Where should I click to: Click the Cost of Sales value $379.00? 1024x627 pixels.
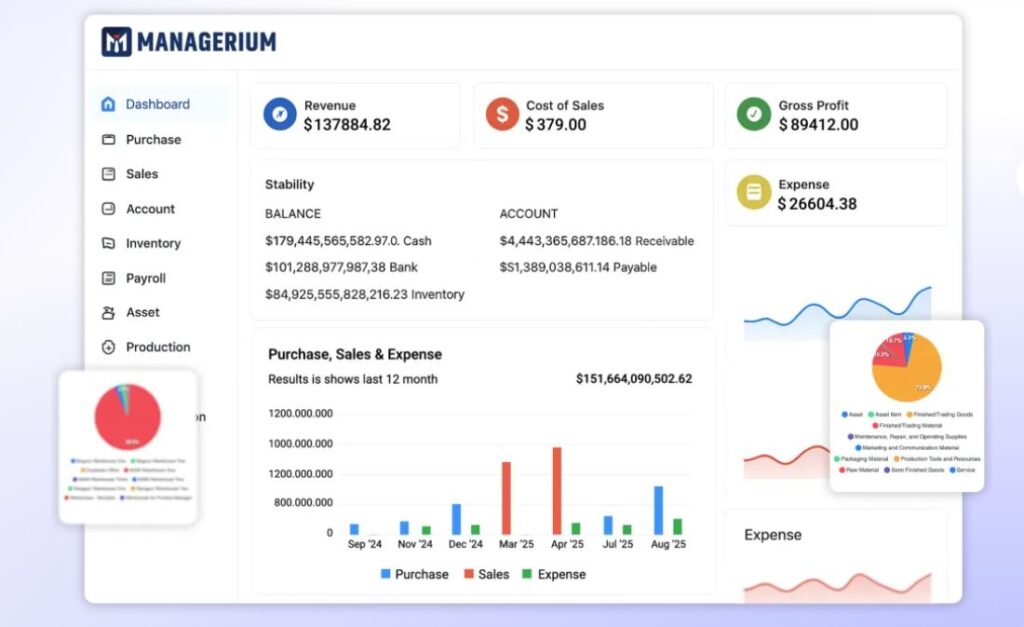(x=556, y=125)
